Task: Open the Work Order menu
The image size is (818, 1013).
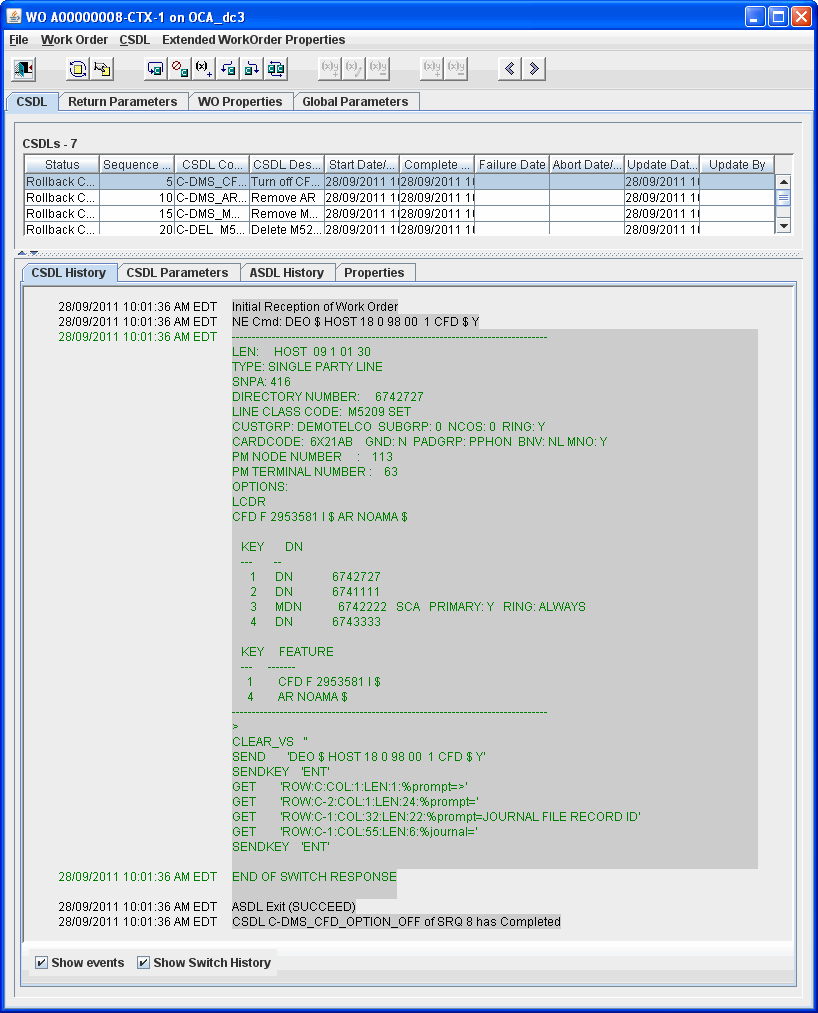Action: [74, 39]
